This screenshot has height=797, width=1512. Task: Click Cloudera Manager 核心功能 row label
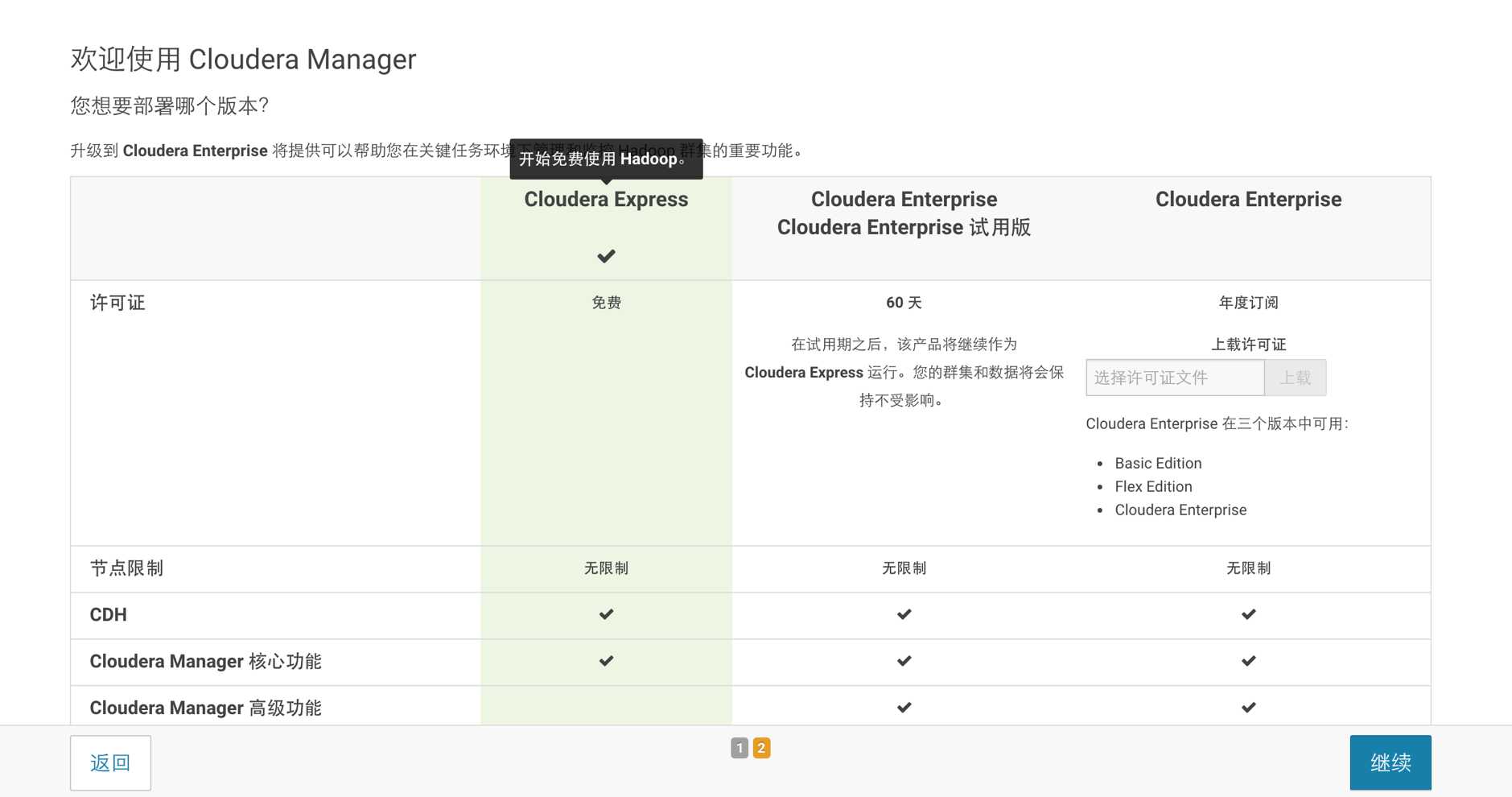click(205, 662)
